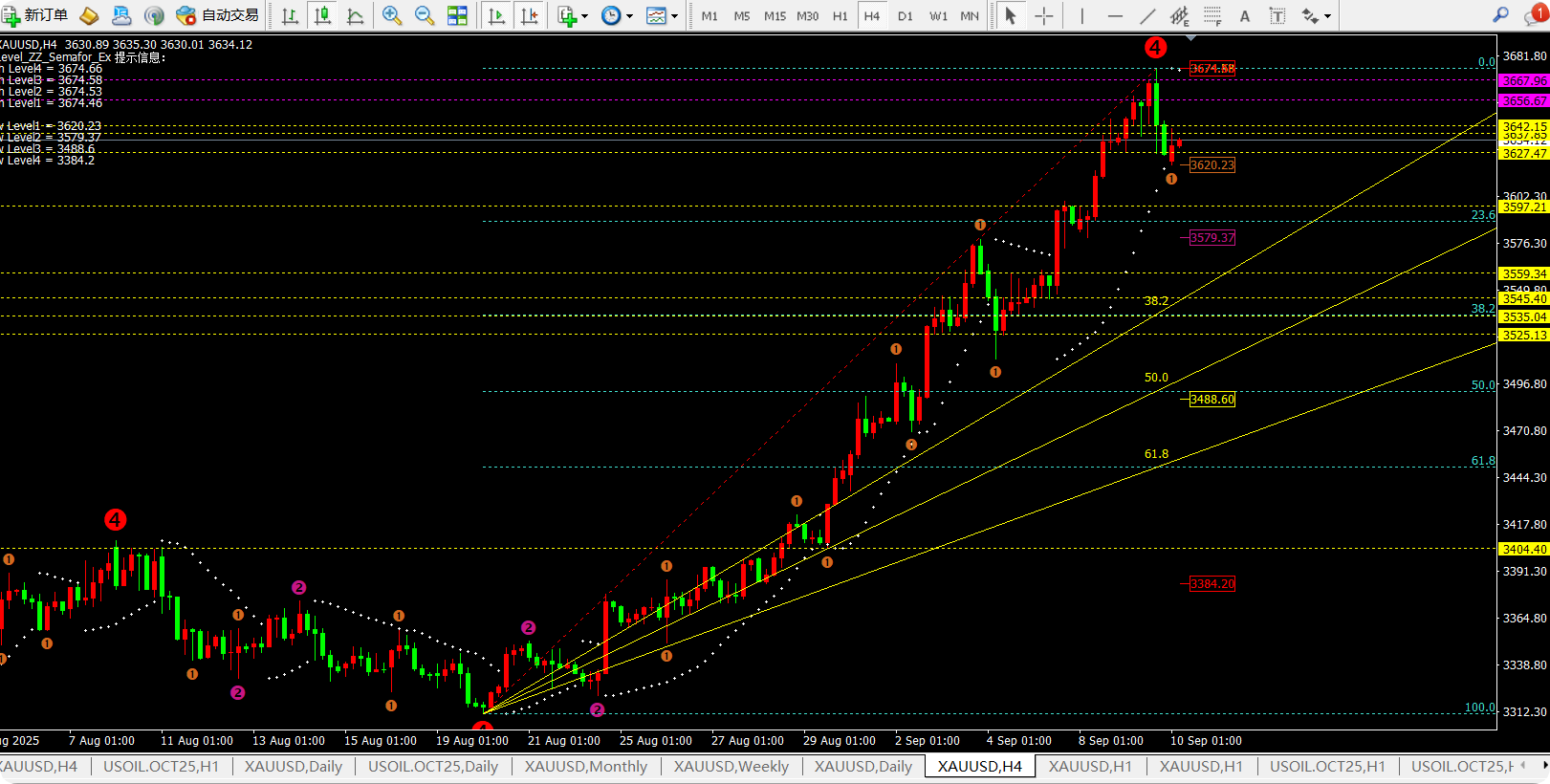The height and width of the screenshot is (784, 1550).
Task: Switch to the USOIL.OCT25,Daily chart tab
Action: coord(433,766)
